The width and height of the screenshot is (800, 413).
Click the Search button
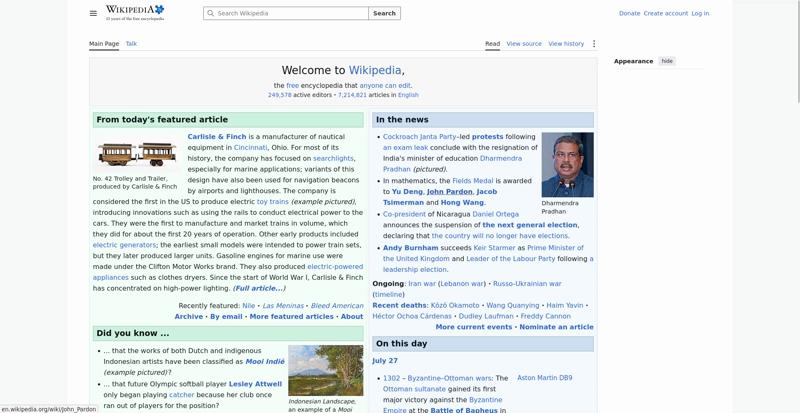384,13
